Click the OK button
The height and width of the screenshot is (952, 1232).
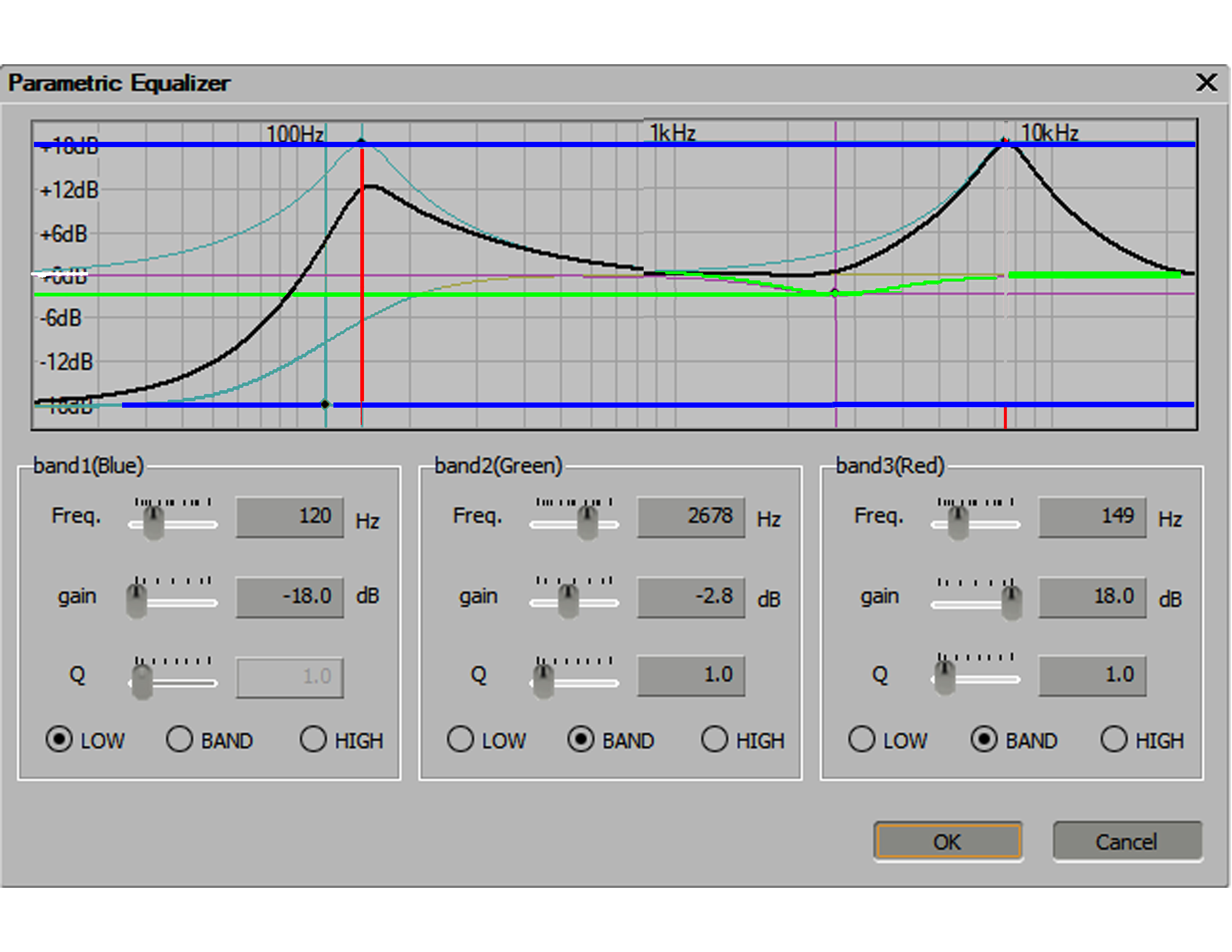[948, 841]
